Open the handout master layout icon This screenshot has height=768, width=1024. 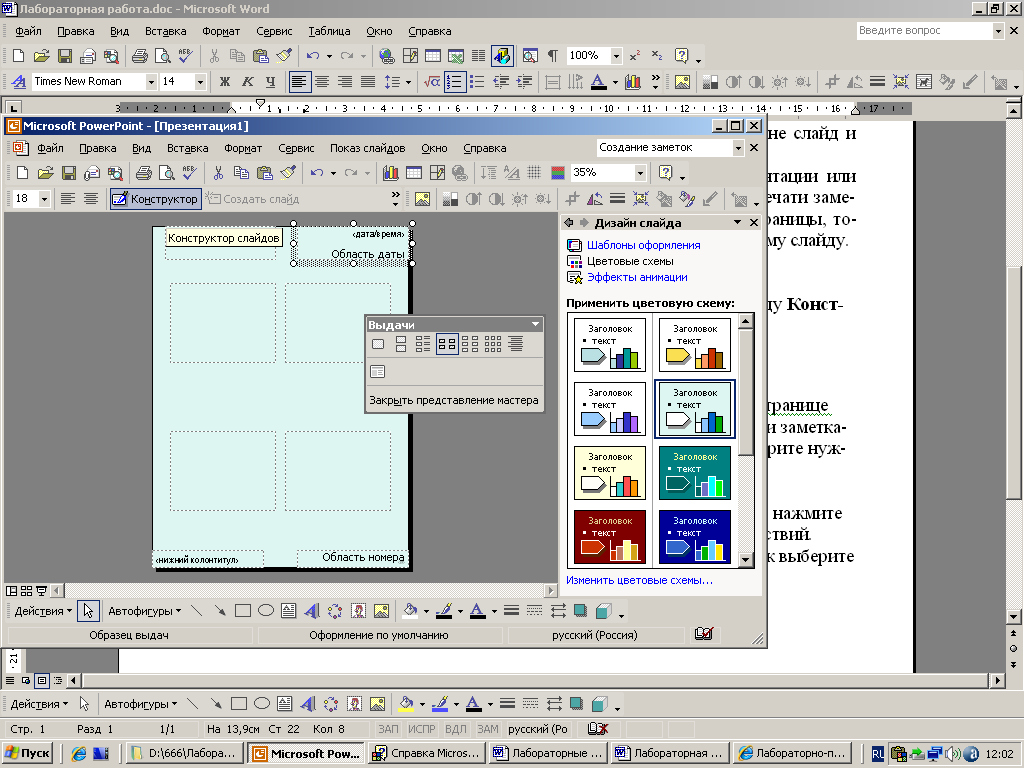coord(378,372)
